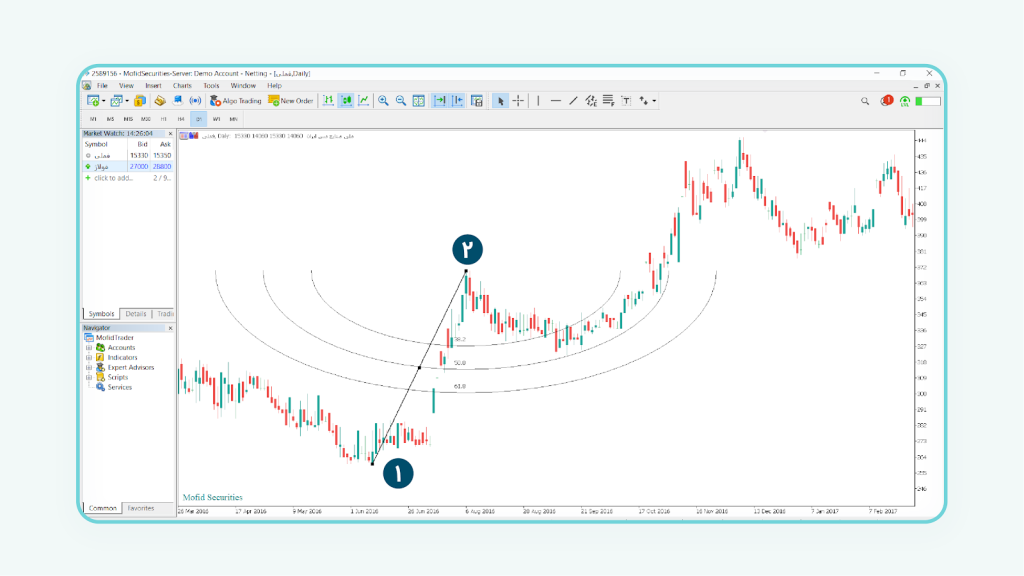The height and width of the screenshot is (576, 1024).
Task: Click the Zoom Out magnifier icon
Action: click(400, 101)
